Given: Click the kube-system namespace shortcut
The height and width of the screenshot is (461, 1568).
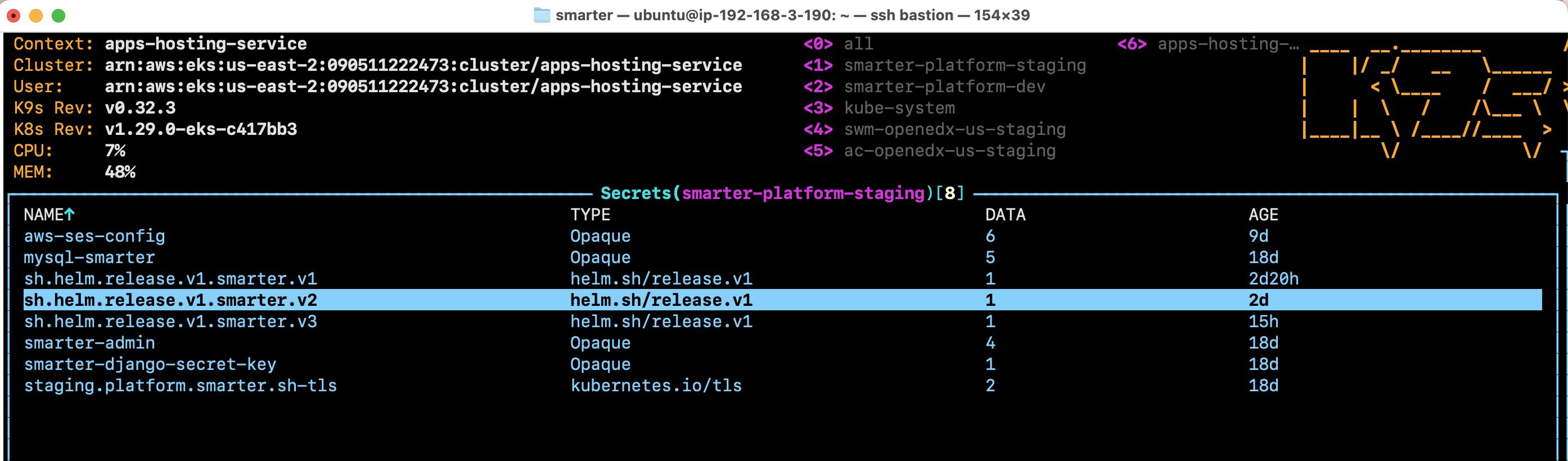Looking at the screenshot, I should click(879, 107).
